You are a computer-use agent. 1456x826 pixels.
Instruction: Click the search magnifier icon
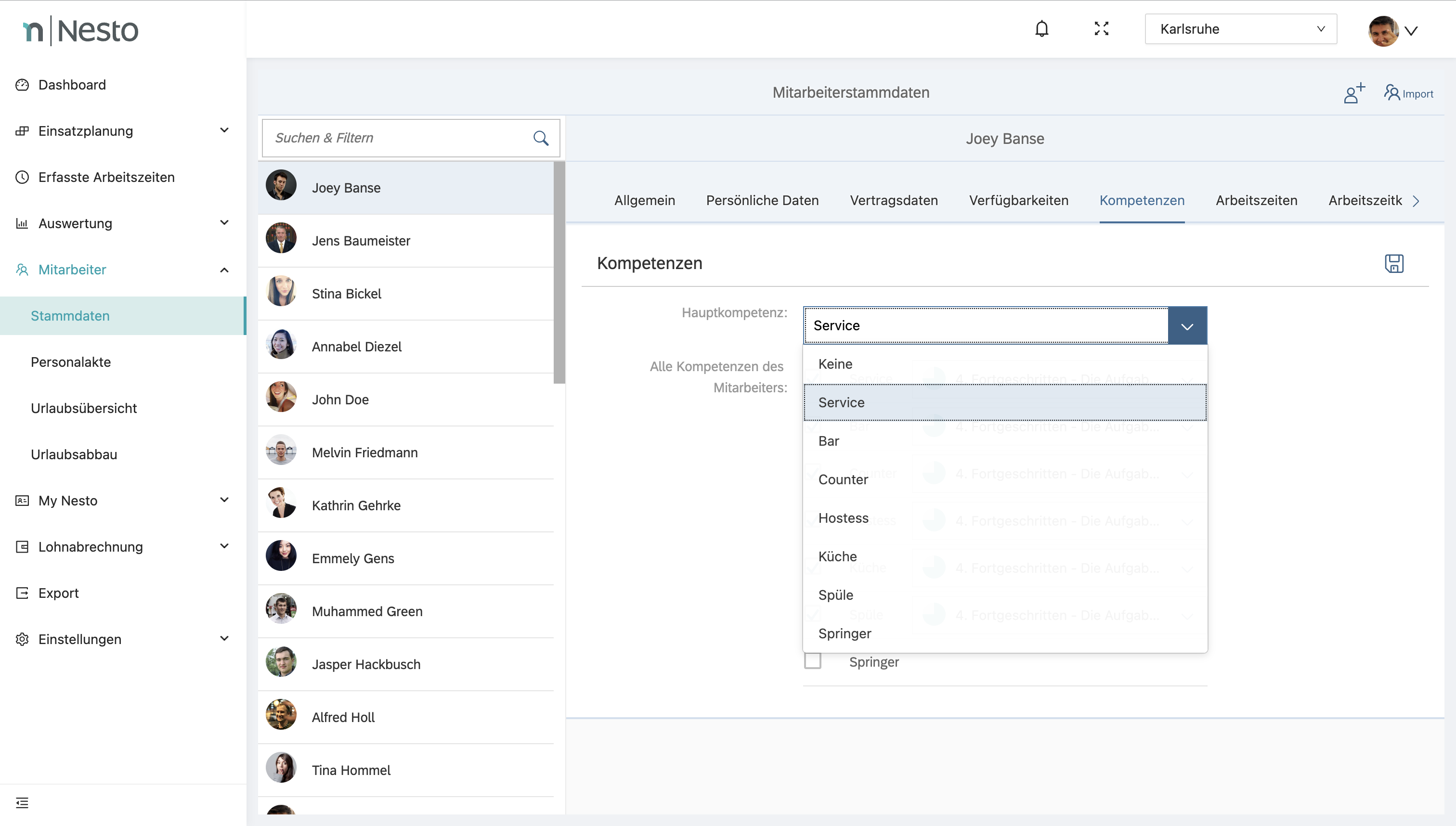click(541, 138)
